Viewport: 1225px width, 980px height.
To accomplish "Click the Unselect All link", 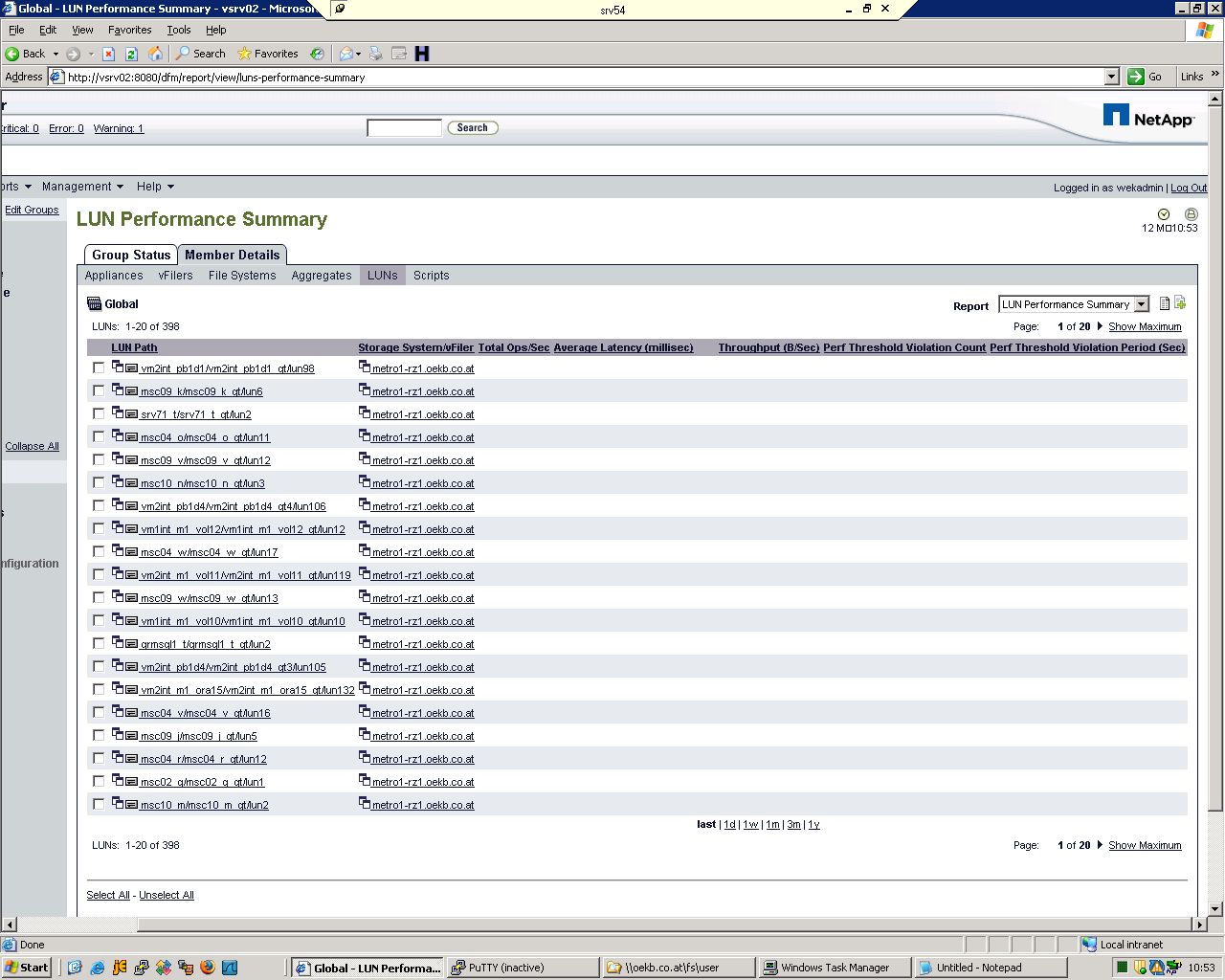I will [167, 895].
